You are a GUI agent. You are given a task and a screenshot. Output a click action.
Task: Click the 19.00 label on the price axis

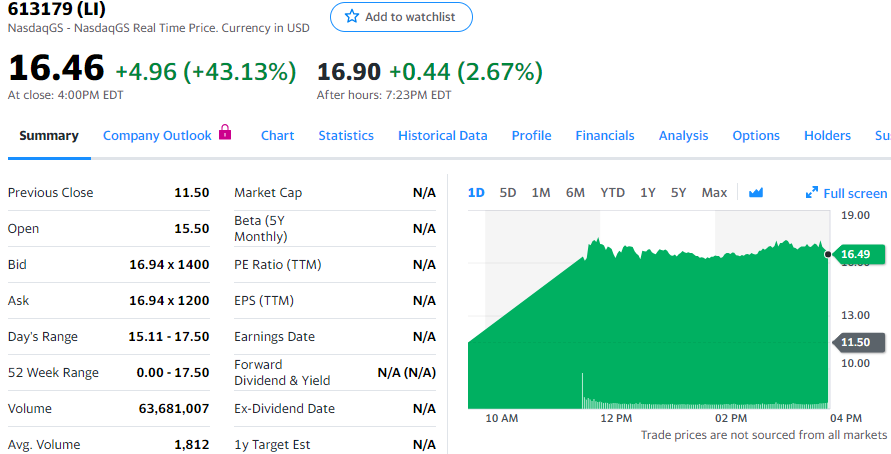pyautogui.click(x=856, y=215)
